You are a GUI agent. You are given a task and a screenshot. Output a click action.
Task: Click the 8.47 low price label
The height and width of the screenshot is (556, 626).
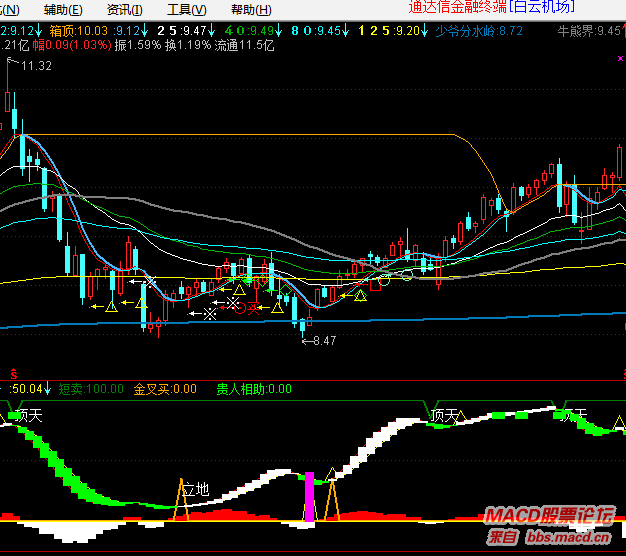[325, 341]
